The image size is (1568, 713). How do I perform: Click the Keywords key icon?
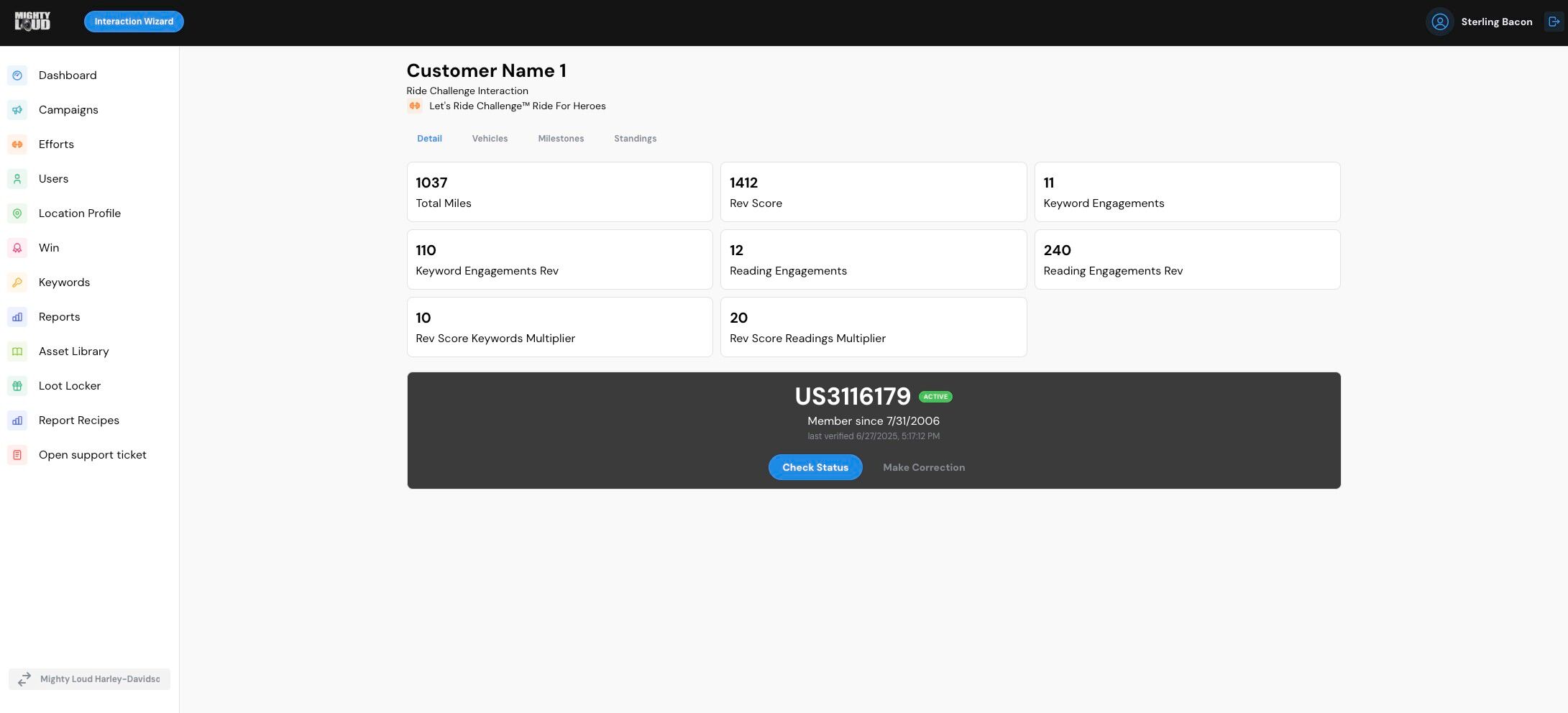17,282
